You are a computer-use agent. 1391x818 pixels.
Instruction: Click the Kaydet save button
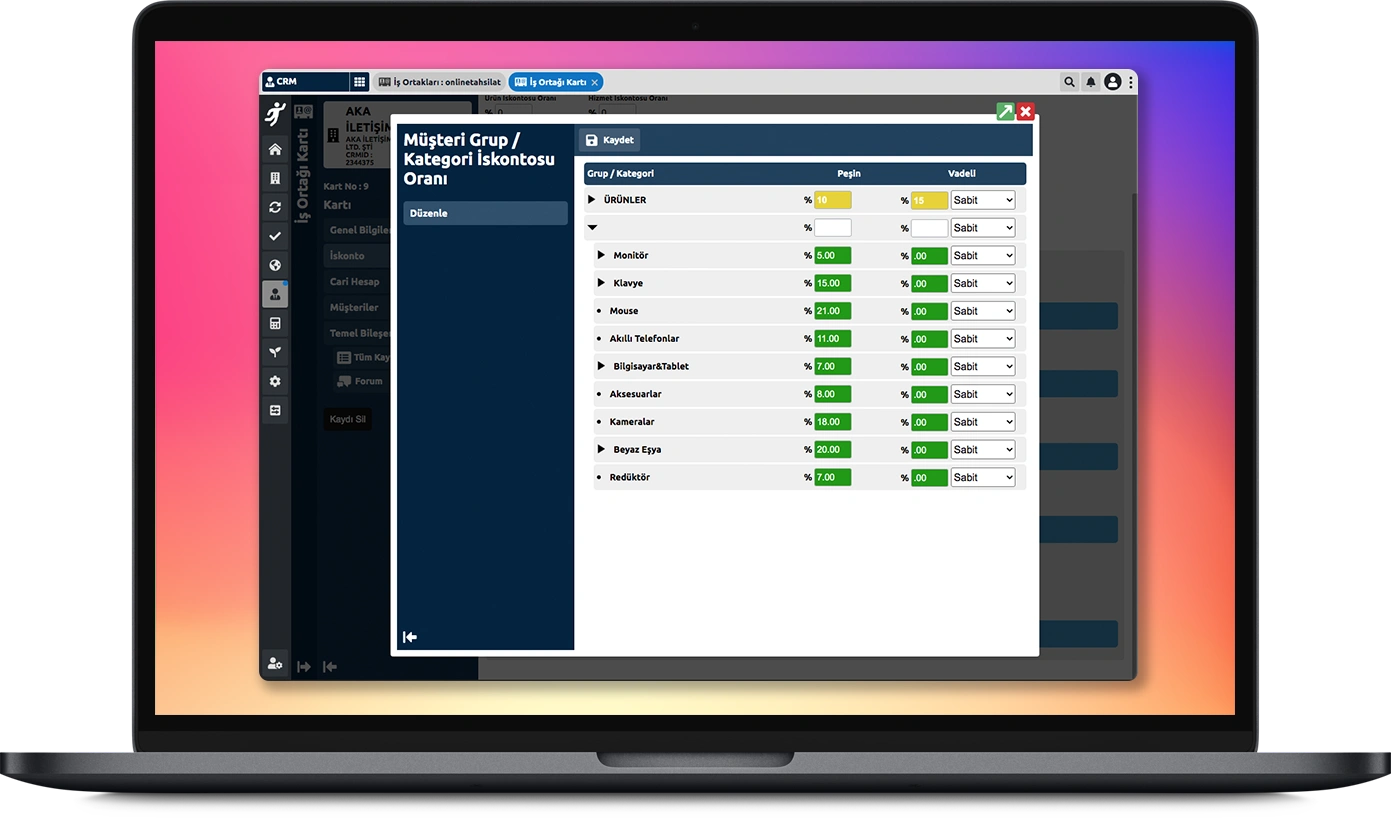point(609,140)
